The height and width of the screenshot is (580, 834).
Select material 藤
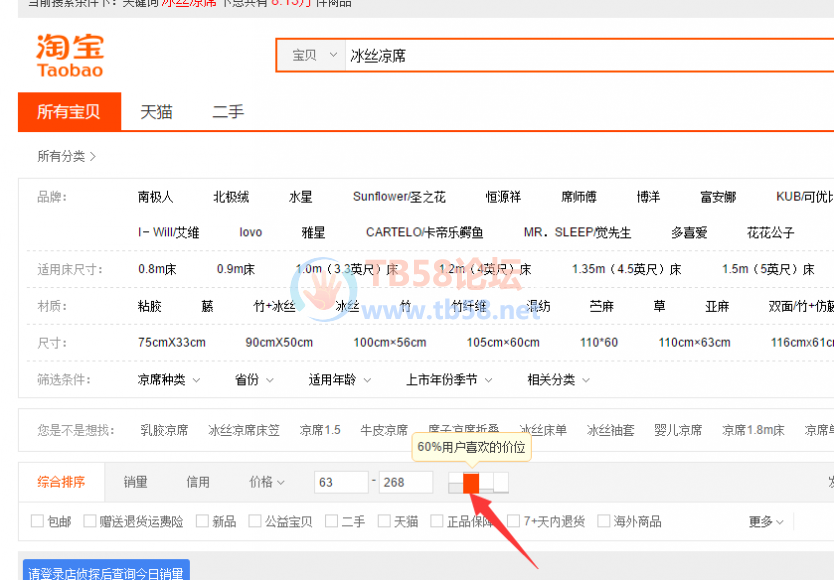click(207, 306)
